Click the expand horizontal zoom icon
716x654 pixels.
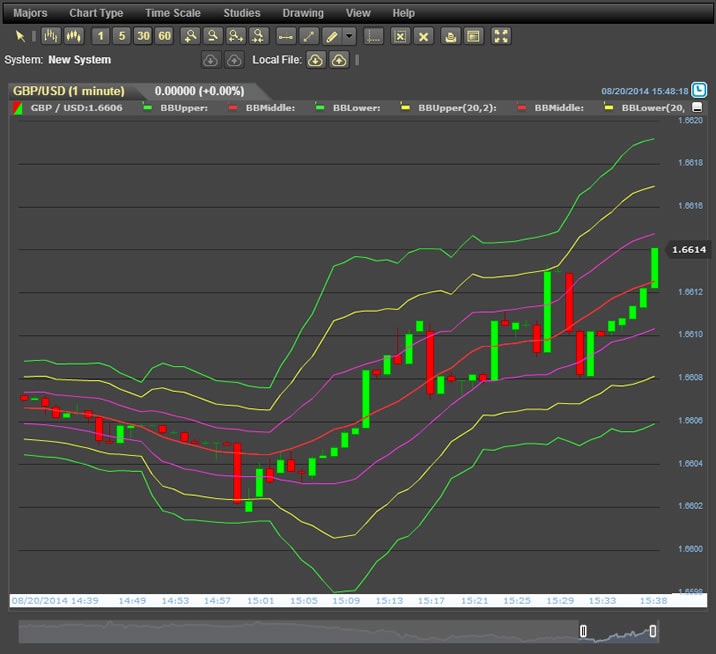coord(236,36)
